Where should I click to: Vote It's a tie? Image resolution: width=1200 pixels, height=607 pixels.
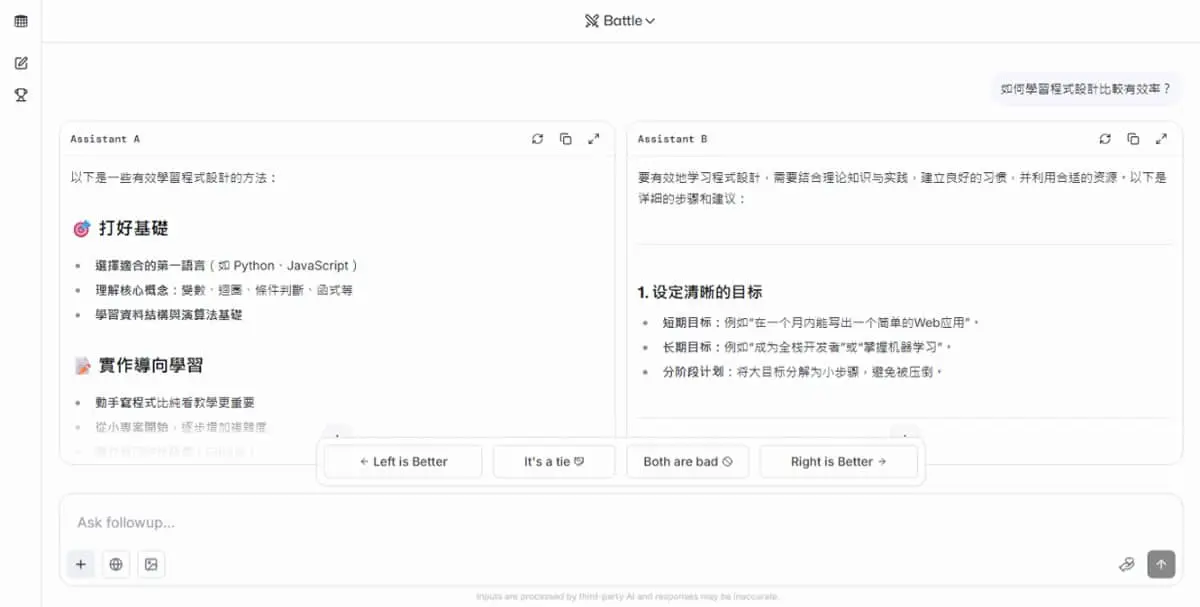coord(554,462)
